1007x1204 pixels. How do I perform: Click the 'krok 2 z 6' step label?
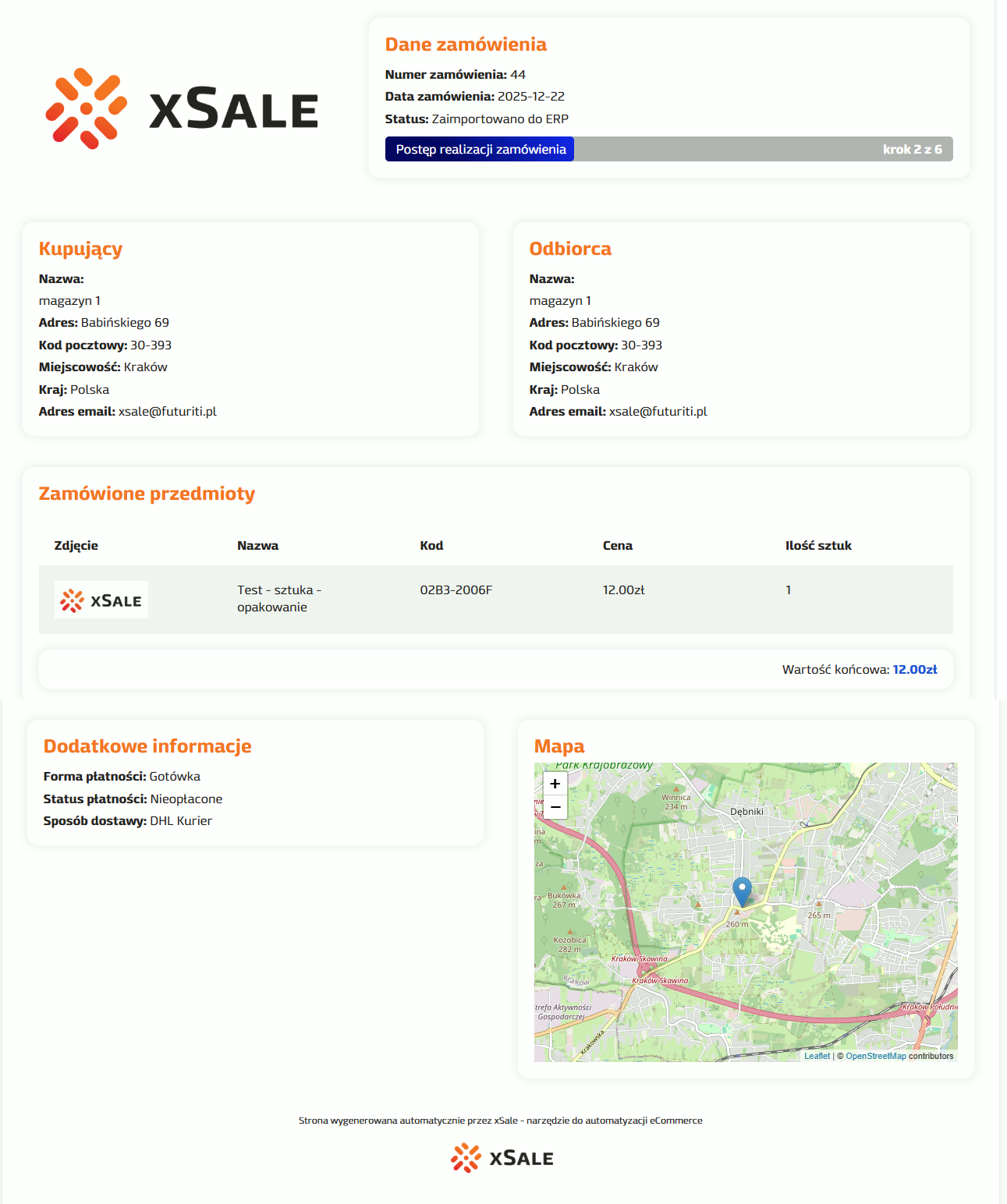(912, 149)
